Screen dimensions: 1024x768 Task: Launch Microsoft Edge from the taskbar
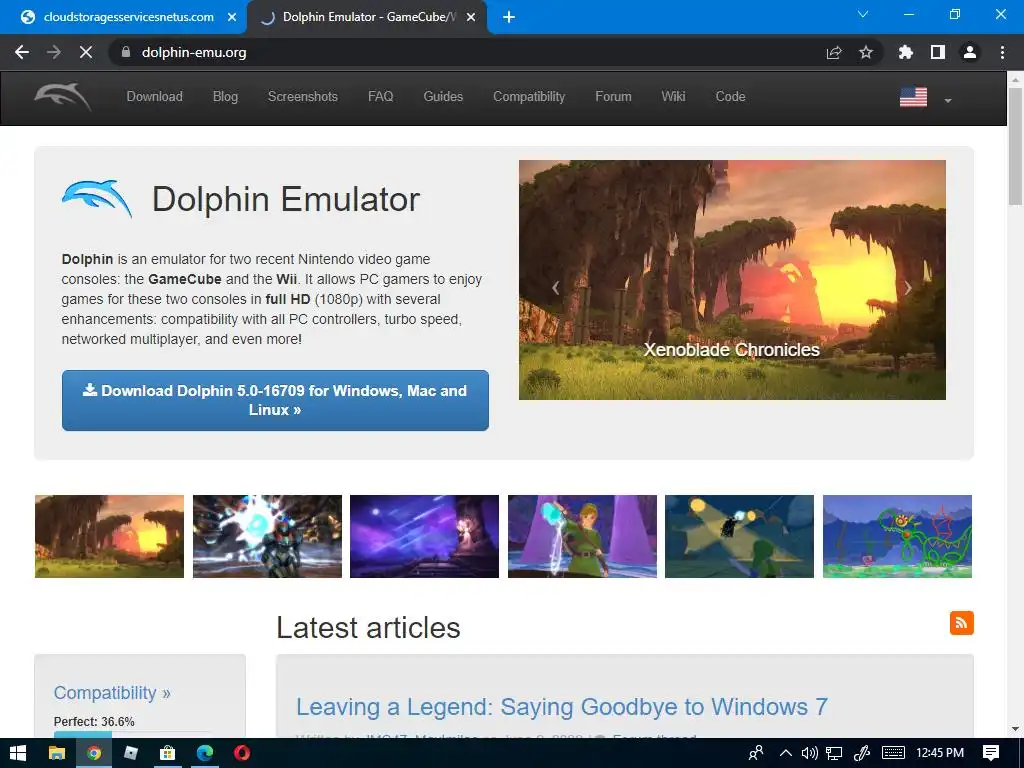click(205, 753)
